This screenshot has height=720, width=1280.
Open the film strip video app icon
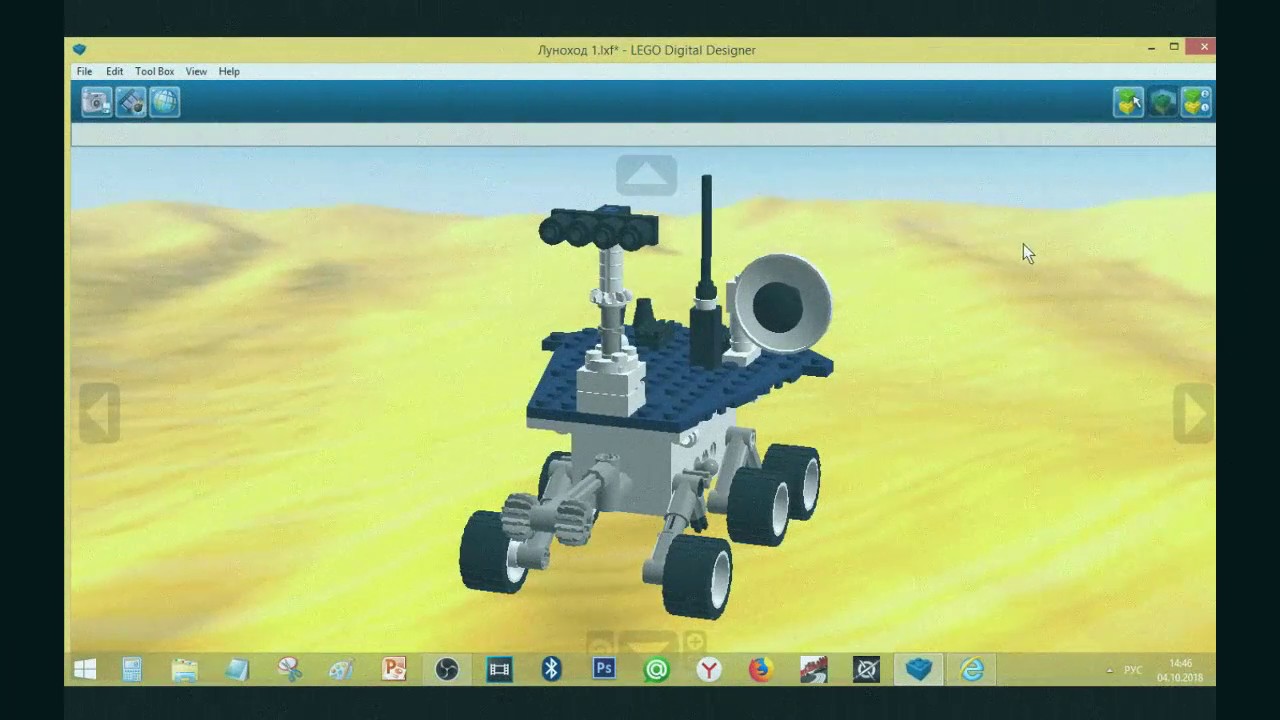(x=499, y=669)
